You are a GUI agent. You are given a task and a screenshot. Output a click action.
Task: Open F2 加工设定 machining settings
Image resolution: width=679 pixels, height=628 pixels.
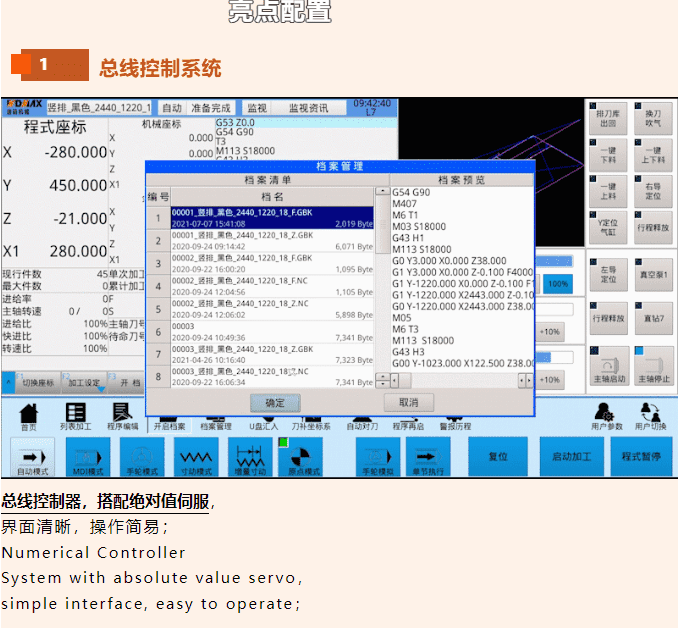pos(84,383)
